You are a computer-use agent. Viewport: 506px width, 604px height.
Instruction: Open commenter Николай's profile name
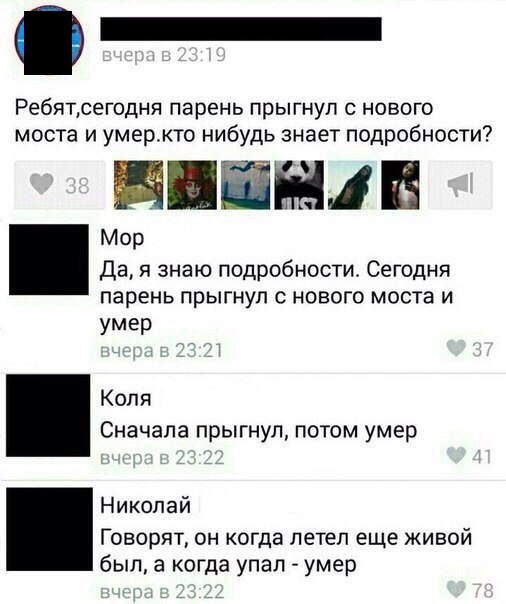pyautogui.click(x=146, y=505)
